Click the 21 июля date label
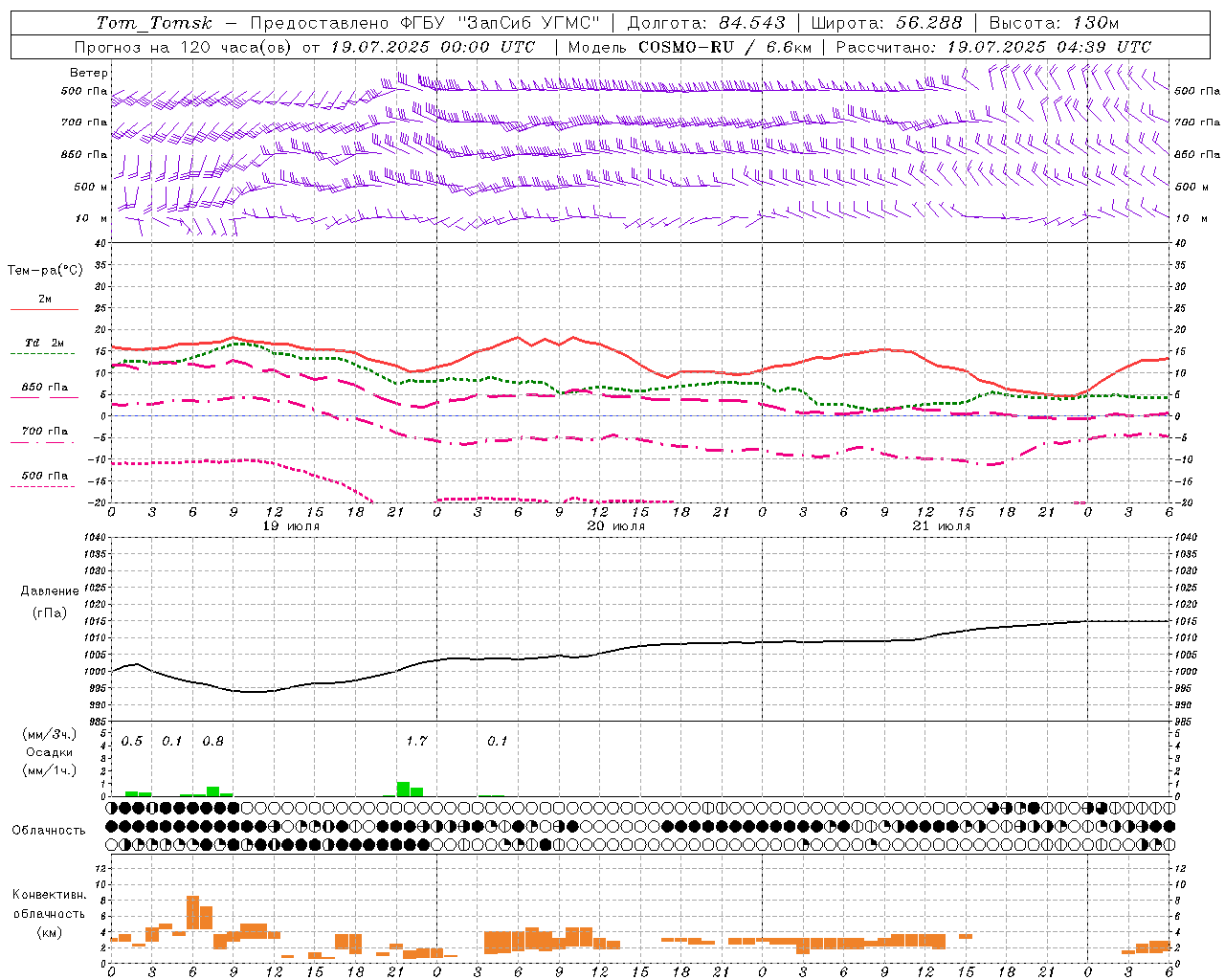This screenshot has width=1225, height=980. coord(942,525)
